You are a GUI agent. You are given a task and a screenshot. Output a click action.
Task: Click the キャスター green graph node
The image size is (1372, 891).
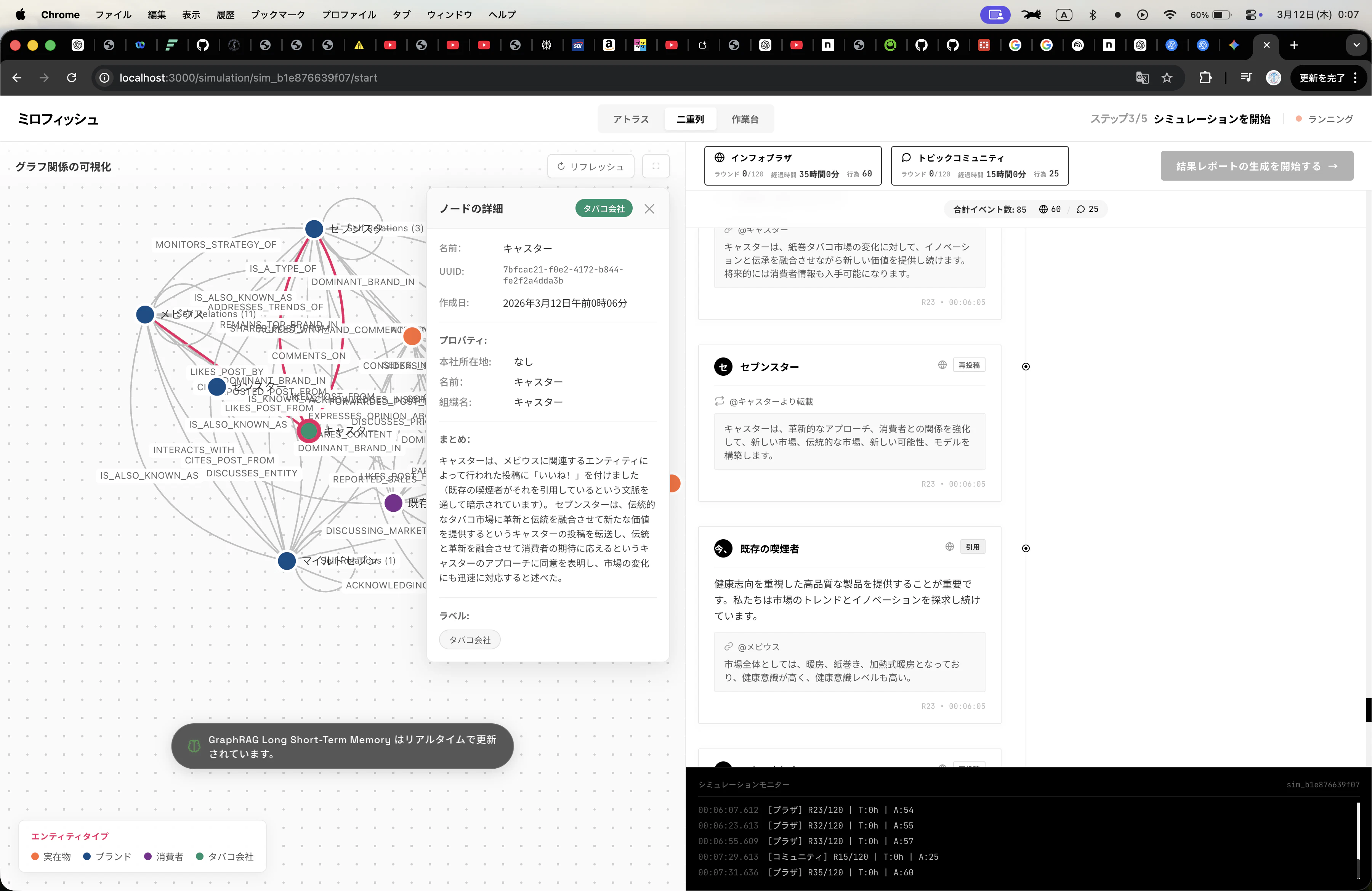308,431
